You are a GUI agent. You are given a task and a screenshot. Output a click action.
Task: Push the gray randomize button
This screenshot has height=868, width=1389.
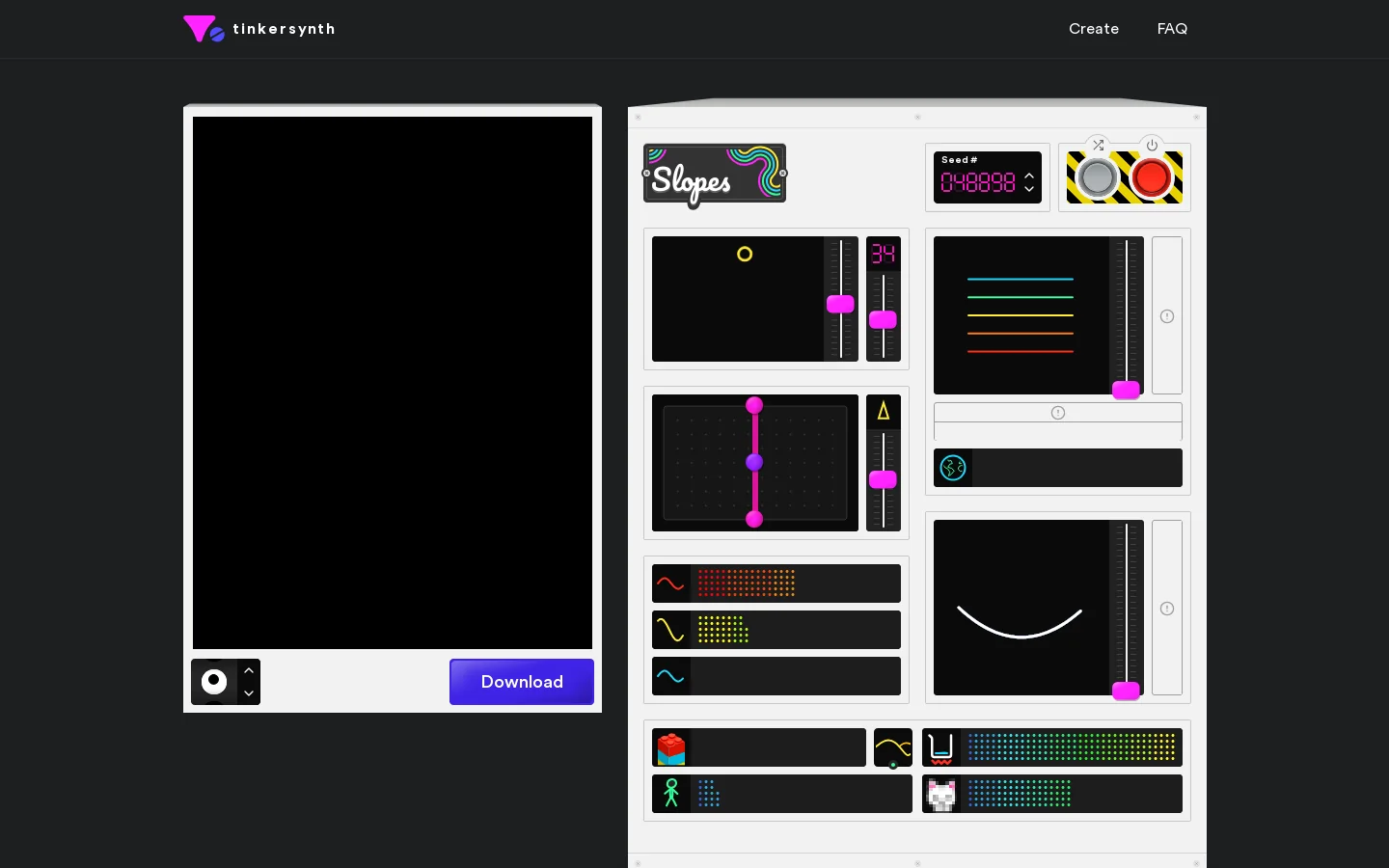1098,177
